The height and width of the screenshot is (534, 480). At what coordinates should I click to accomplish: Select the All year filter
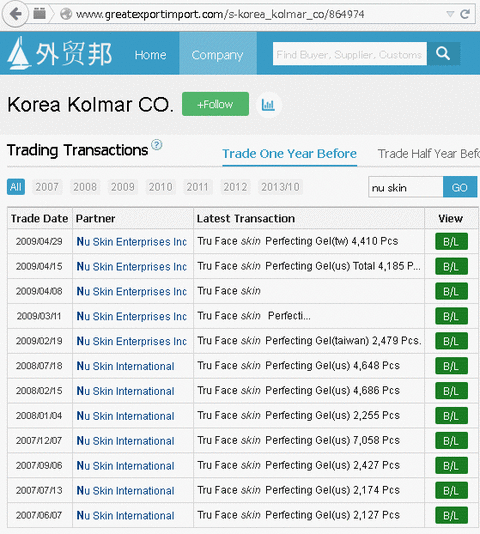pyautogui.click(x=16, y=187)
